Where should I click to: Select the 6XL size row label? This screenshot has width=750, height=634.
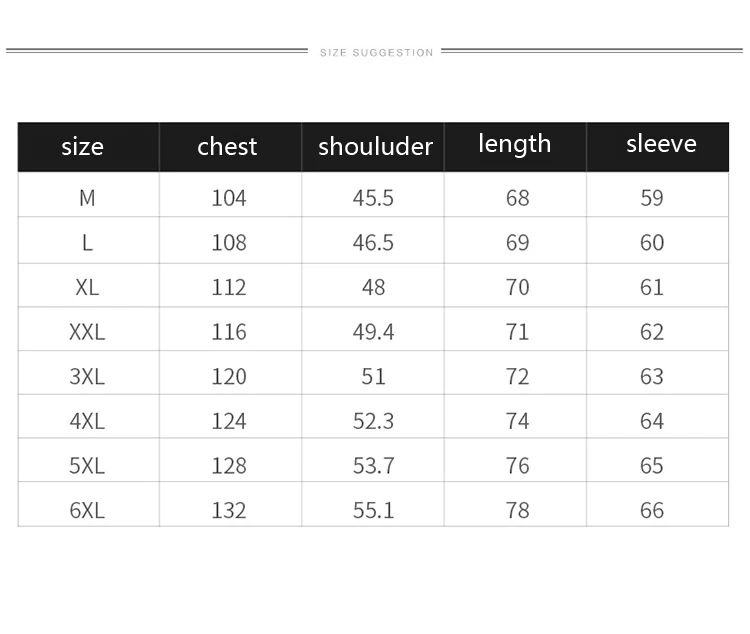pyautogui.click(x=87, y=510)
